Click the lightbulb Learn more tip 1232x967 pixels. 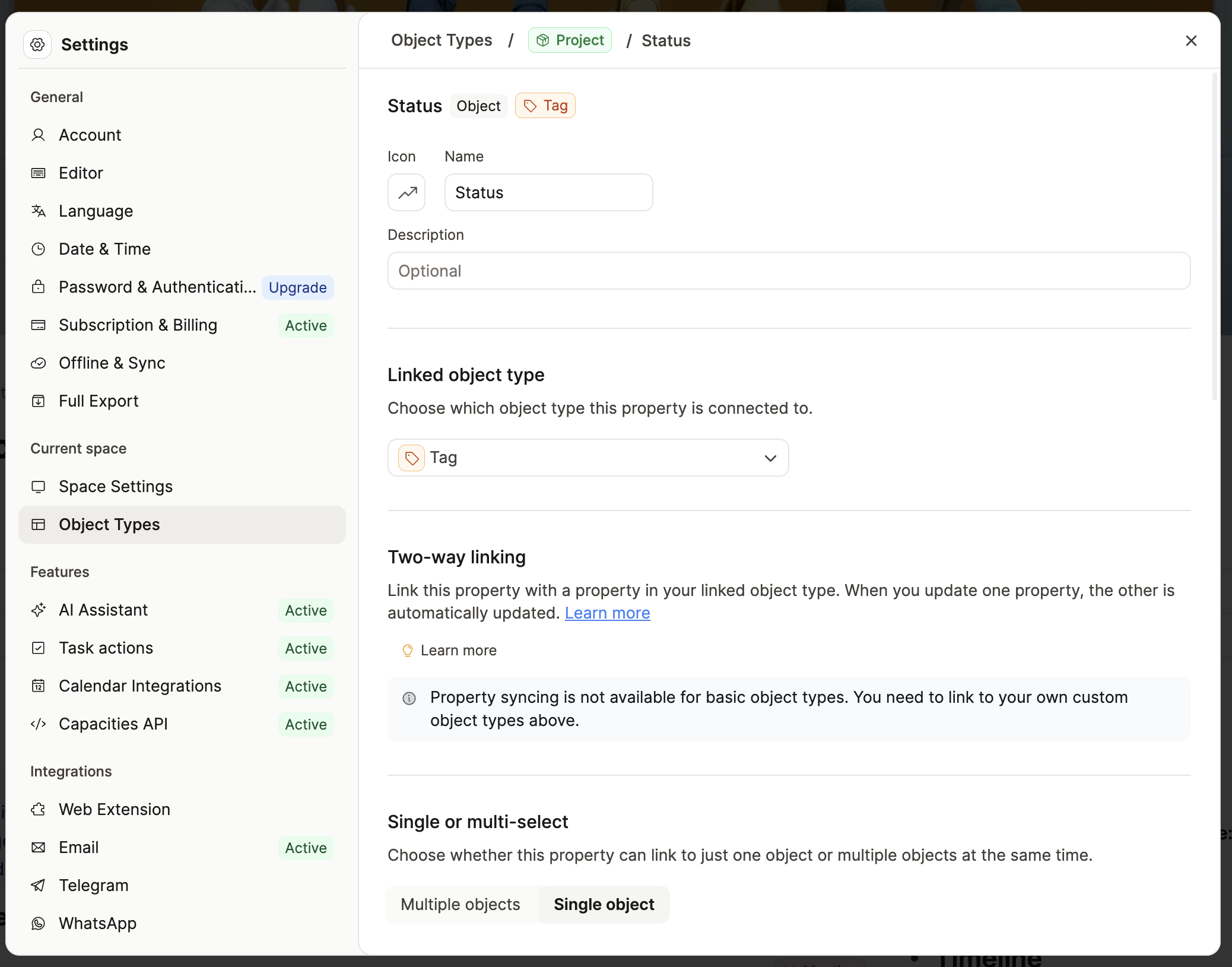point(450,651)
